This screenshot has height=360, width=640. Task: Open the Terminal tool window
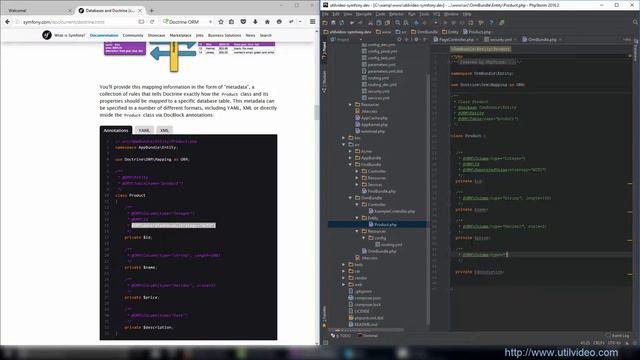368,336
